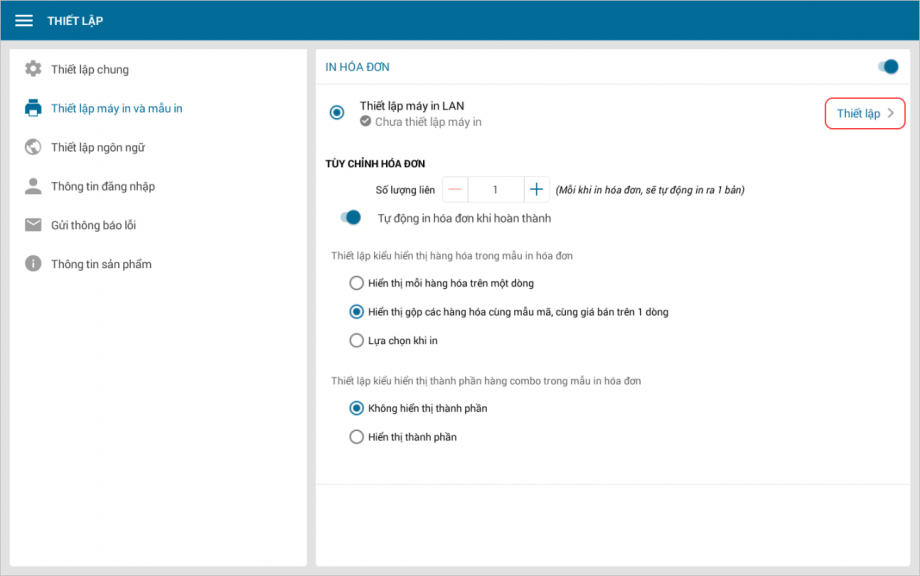Toggle Tự động in hóa đơn khi hoàn thành

(x=350, y=218)
